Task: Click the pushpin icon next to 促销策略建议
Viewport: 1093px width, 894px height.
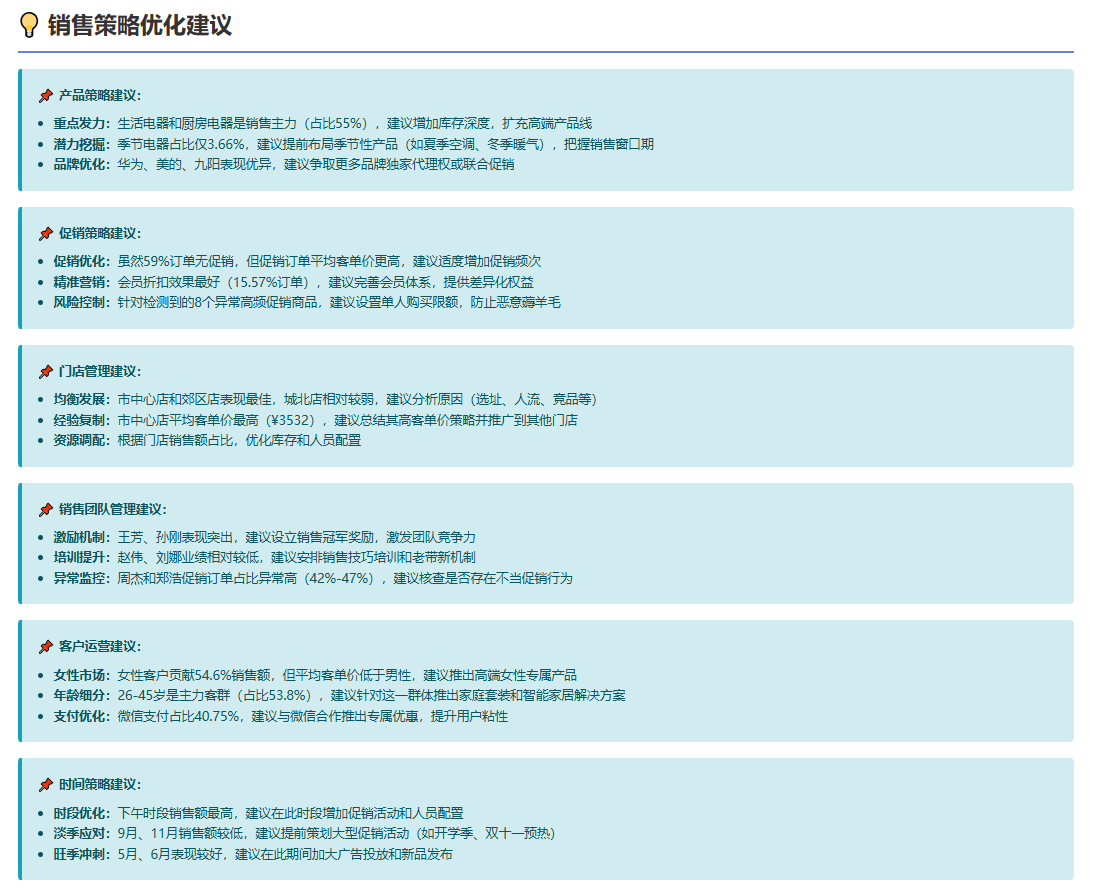Action: (45, 234)
